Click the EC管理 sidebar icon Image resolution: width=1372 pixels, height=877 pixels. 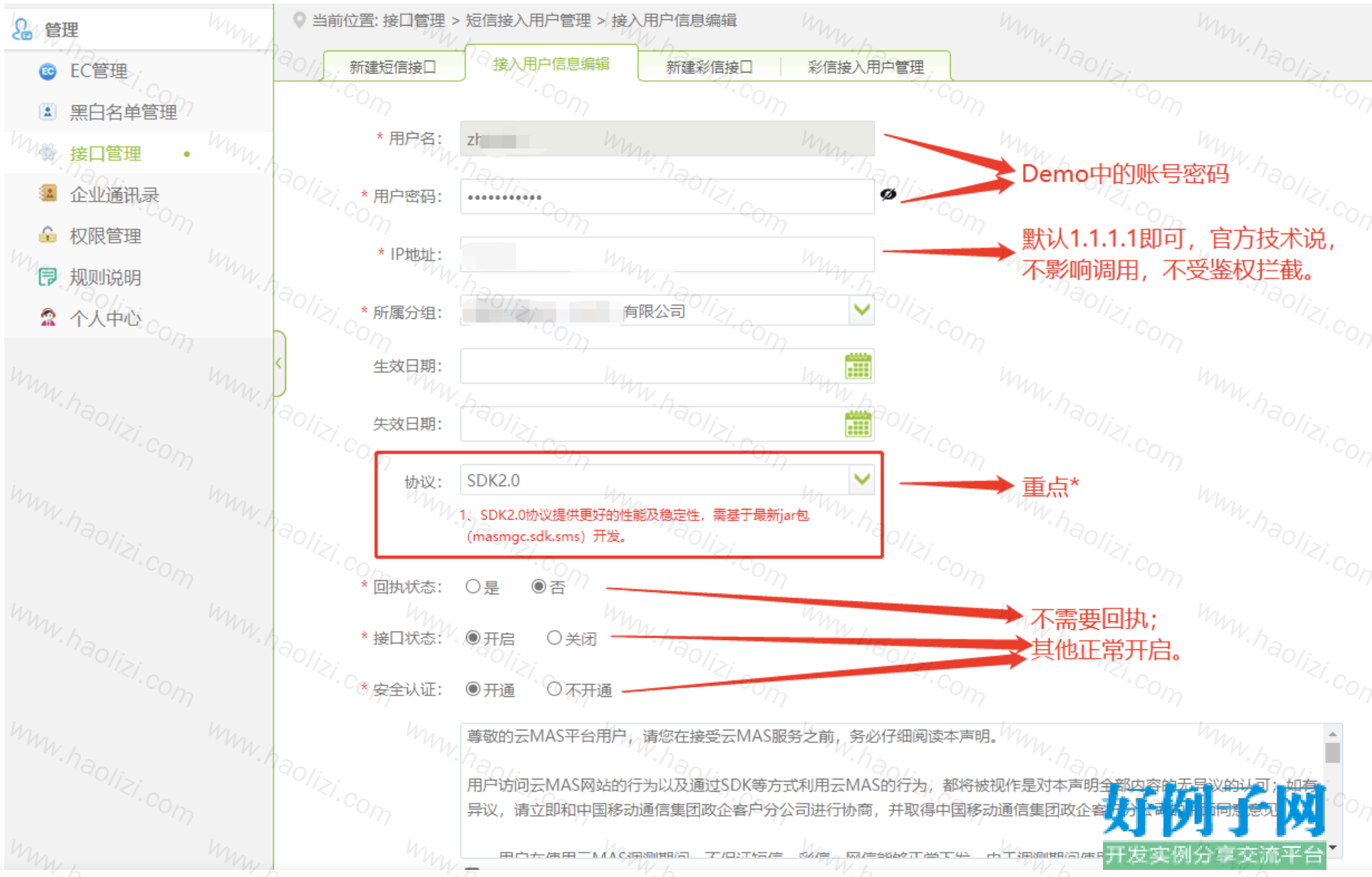[x=48, y=71]
